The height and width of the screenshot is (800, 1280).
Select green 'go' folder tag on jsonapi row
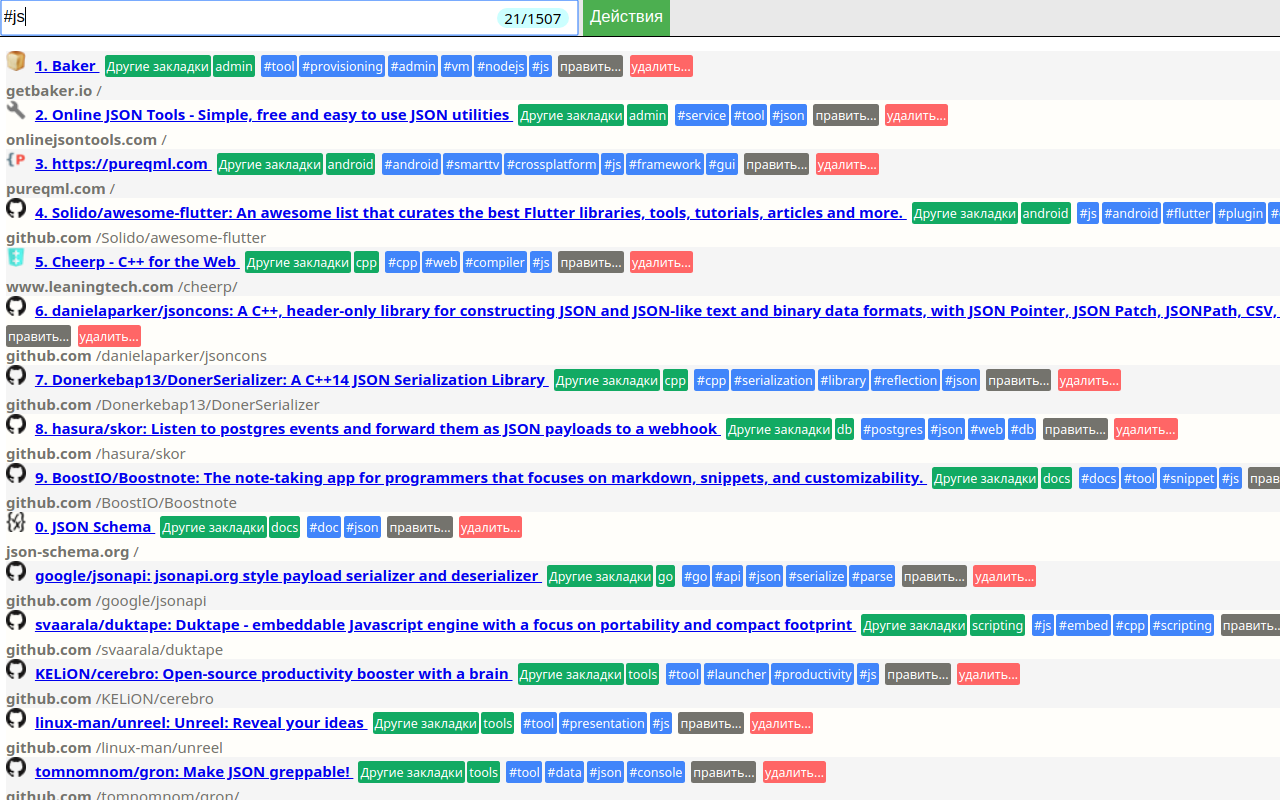pyautogui.click(x=666, y=576)
